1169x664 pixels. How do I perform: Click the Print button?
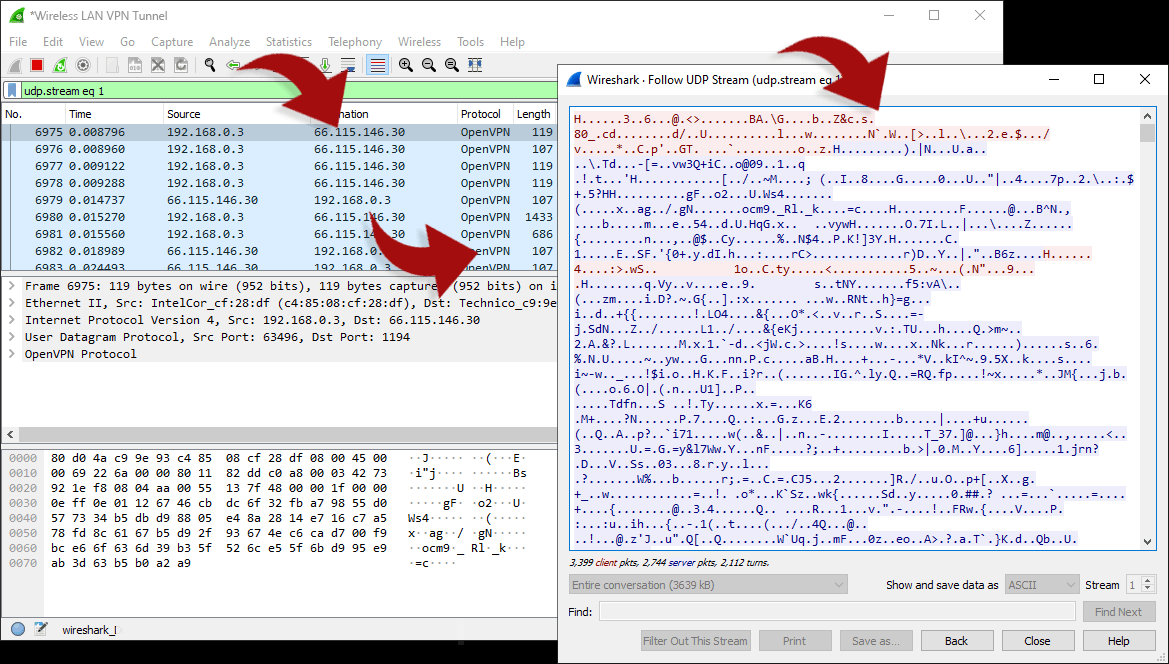click(795, 641)
